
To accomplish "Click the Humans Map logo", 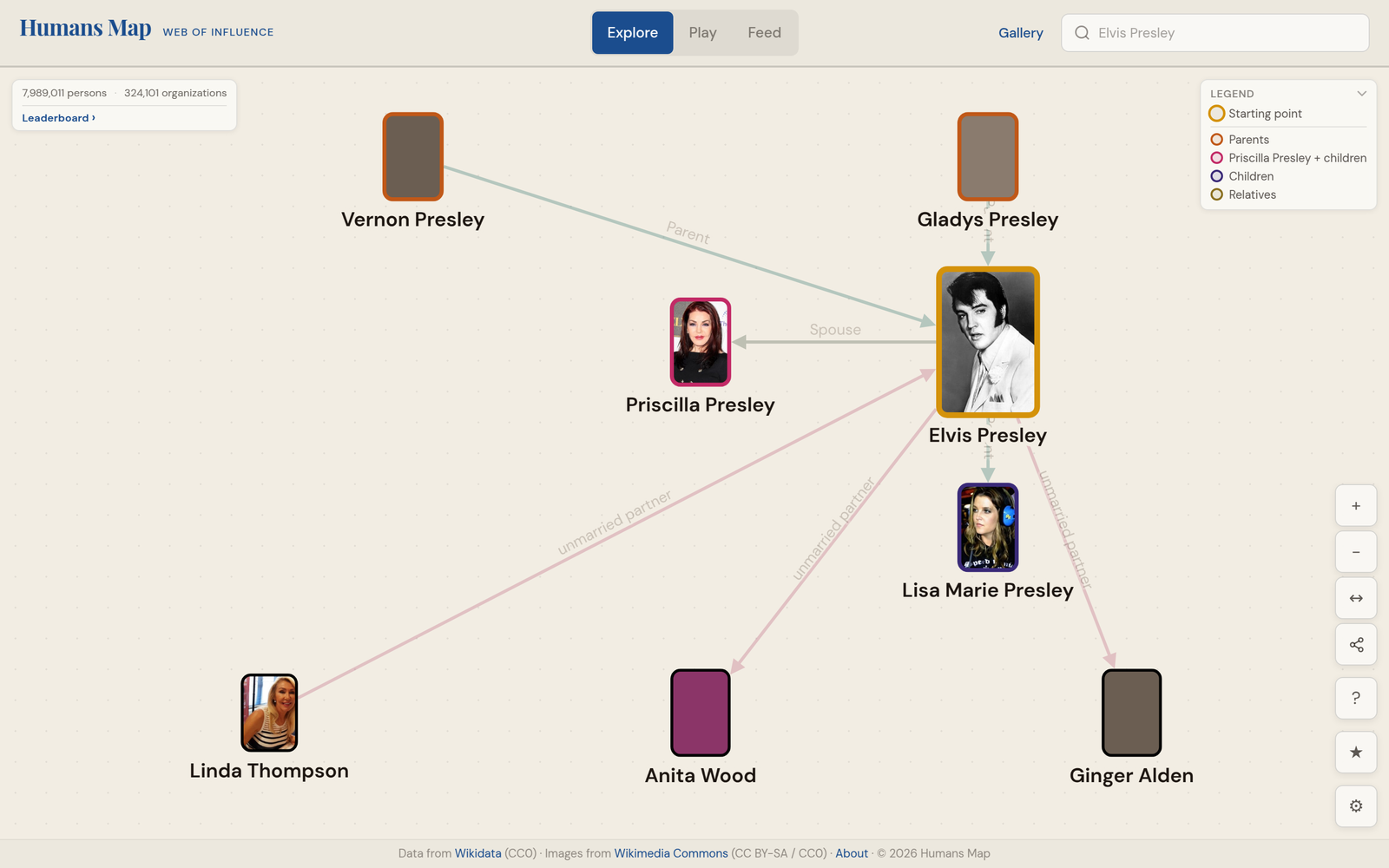I will click(x=85, y=29).
